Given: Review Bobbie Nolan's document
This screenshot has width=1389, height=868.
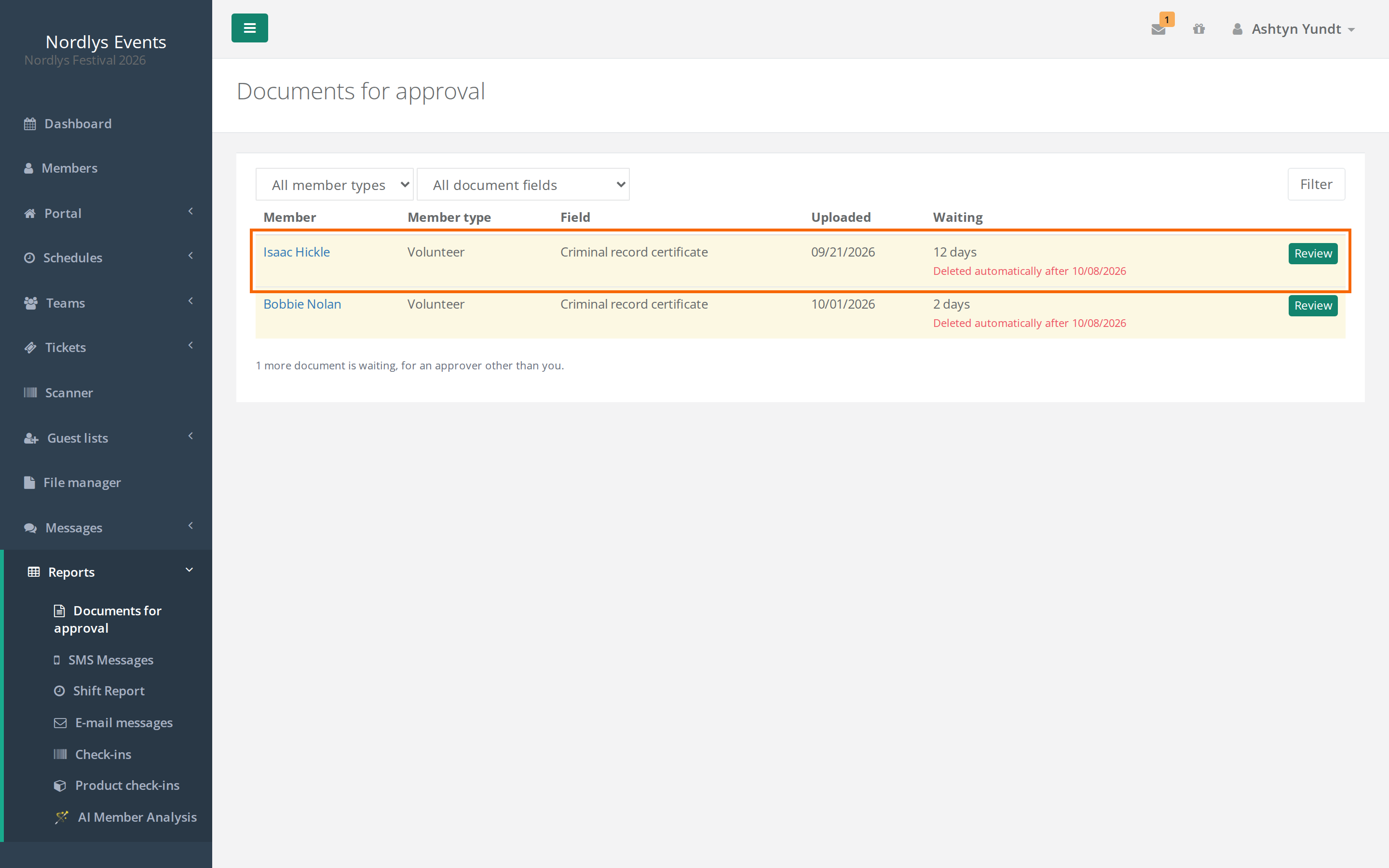Looking at the screenshot, I should click(x=1313, y=305).
